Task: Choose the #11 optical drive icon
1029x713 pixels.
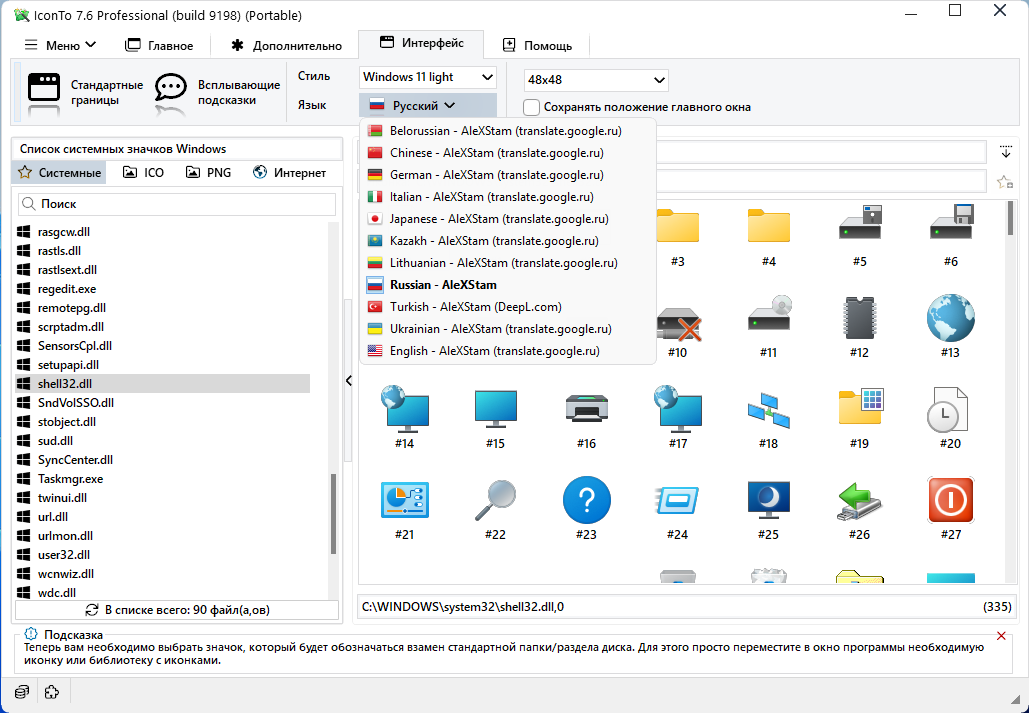Action: 769,314
